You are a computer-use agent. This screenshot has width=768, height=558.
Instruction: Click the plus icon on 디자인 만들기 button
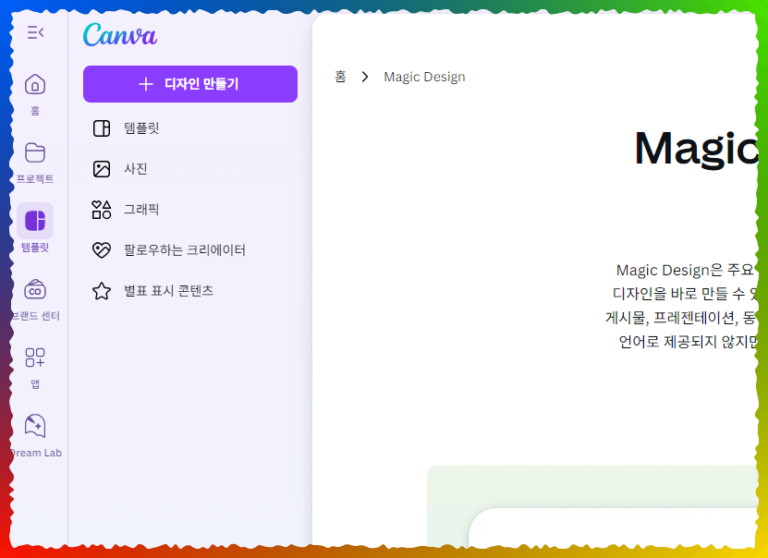click(x=146, y=84)
